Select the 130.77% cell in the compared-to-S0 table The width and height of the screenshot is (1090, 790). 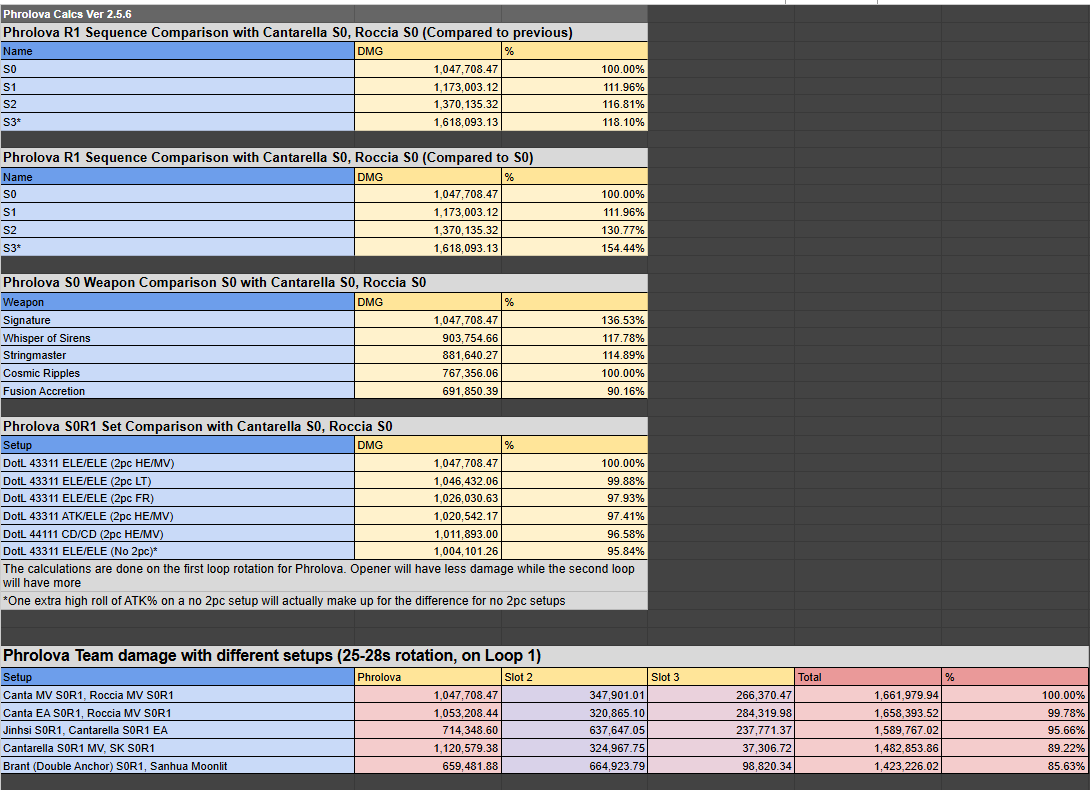coord(575,230)
